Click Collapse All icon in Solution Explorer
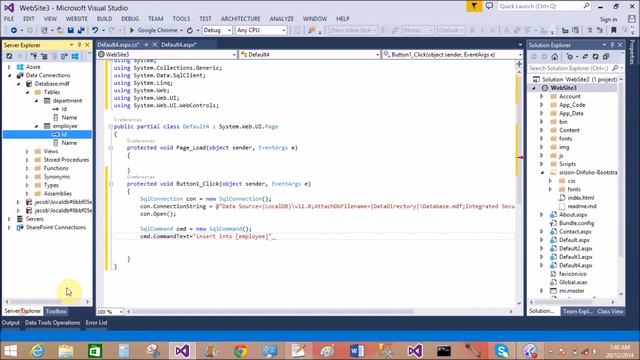Screen dimensions: 640x360 click(x=606, y=56)
